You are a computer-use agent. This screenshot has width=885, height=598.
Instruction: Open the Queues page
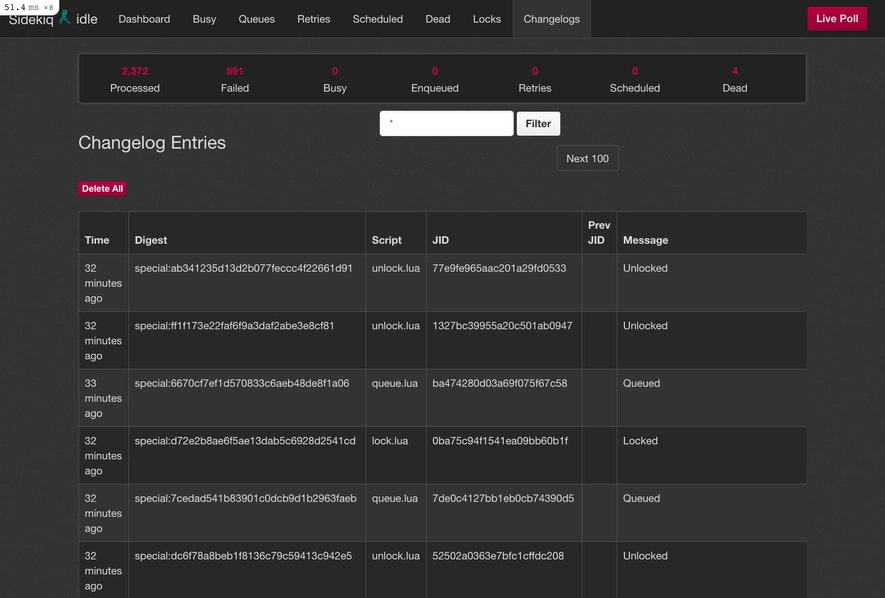tap(256, 19)
